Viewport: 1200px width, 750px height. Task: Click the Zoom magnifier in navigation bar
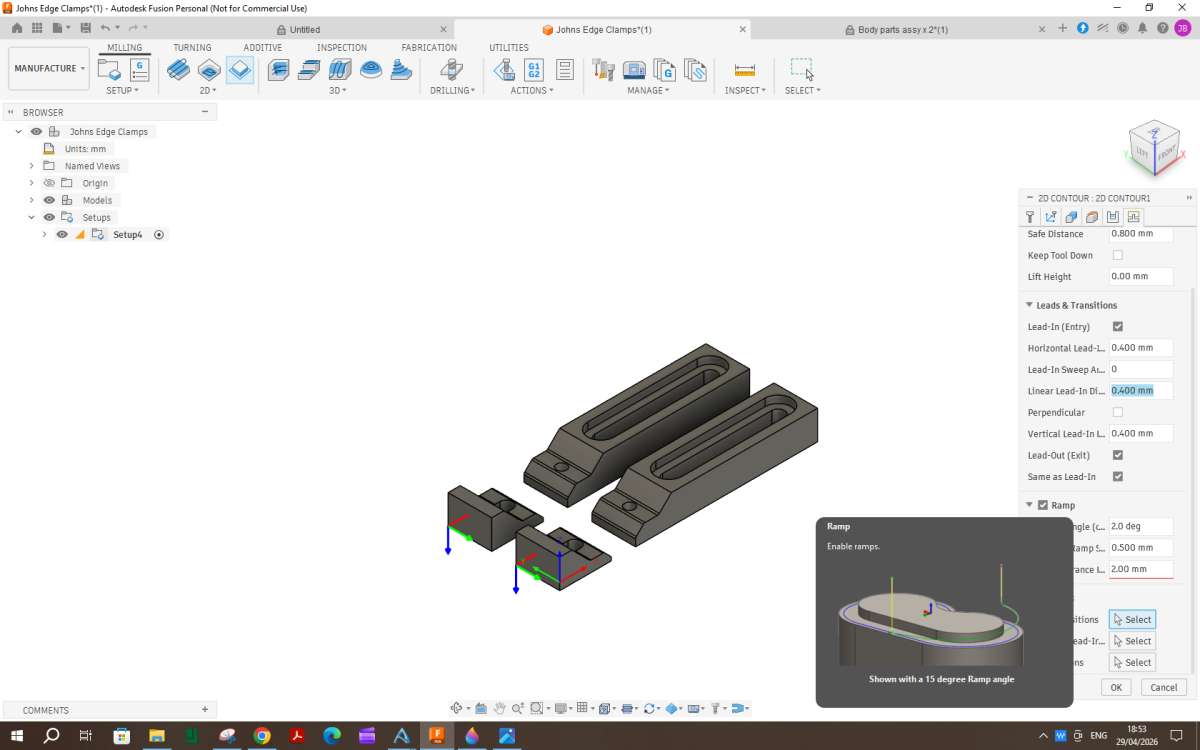coord(518,708)
